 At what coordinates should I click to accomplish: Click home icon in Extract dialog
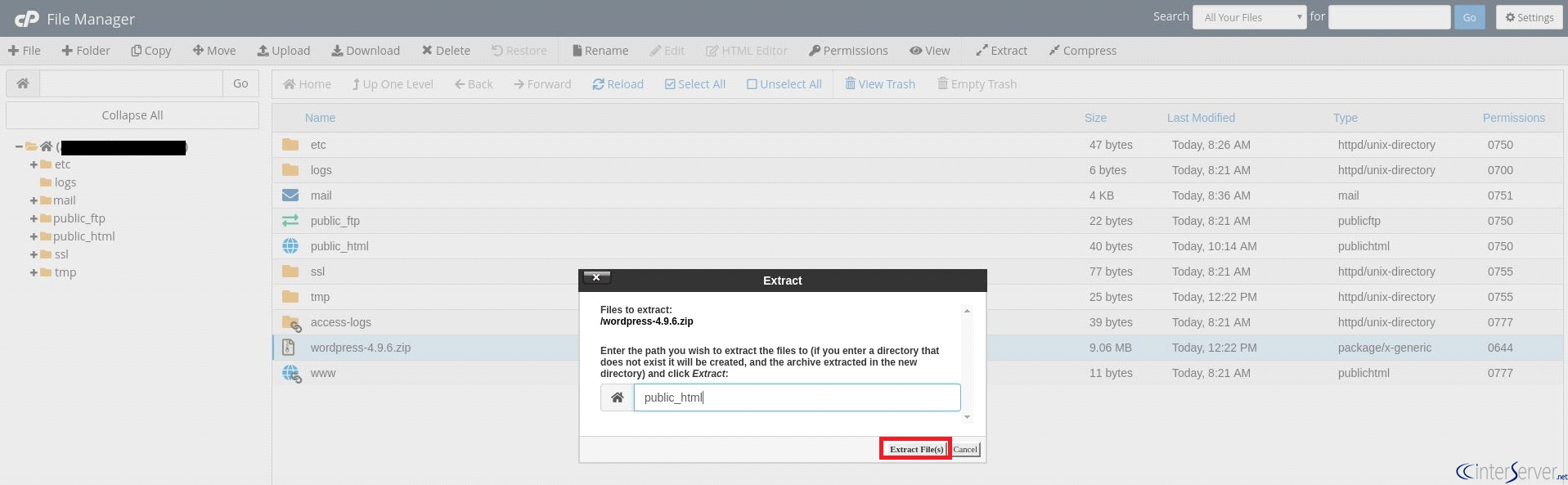[x=618, y=397]
